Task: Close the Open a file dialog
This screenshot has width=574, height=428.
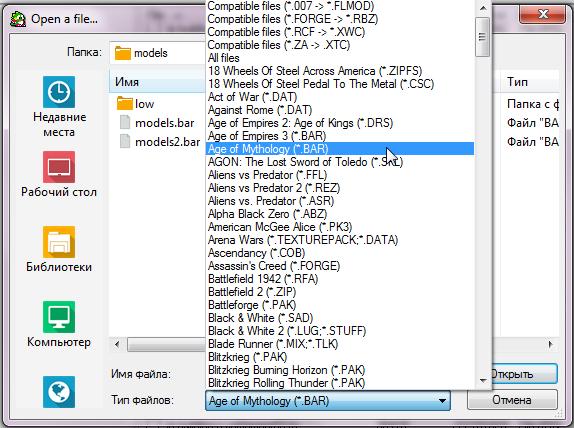Action: [542, 14]
